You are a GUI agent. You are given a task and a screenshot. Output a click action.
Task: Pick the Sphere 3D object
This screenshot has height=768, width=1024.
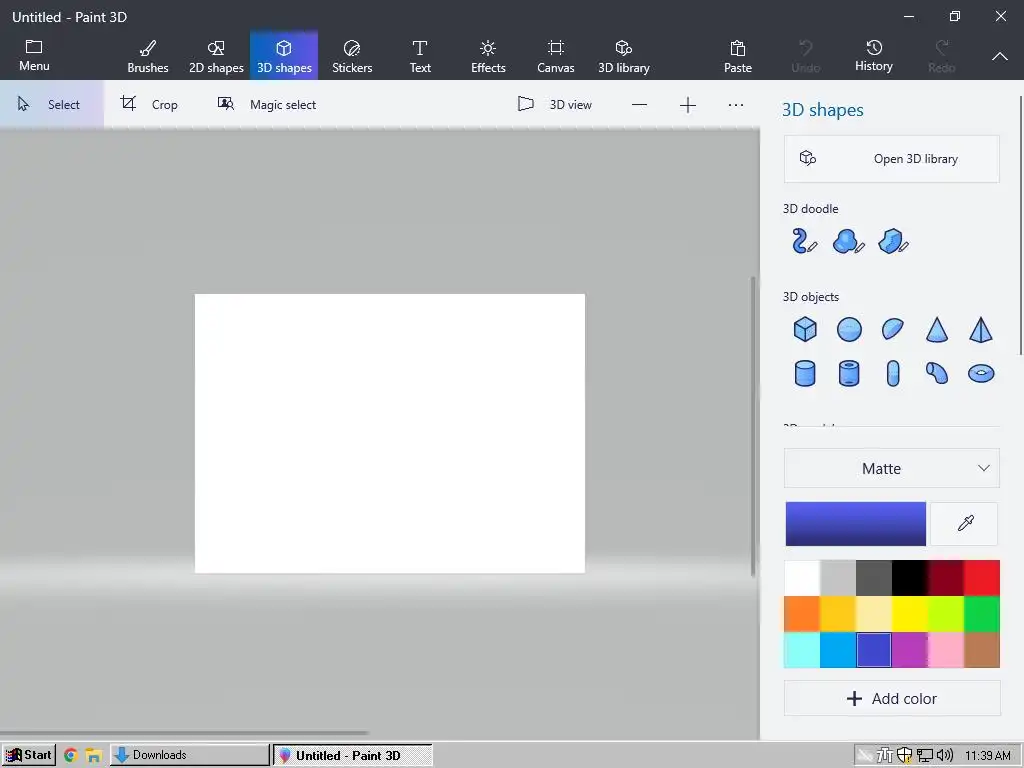pos(849,329)
